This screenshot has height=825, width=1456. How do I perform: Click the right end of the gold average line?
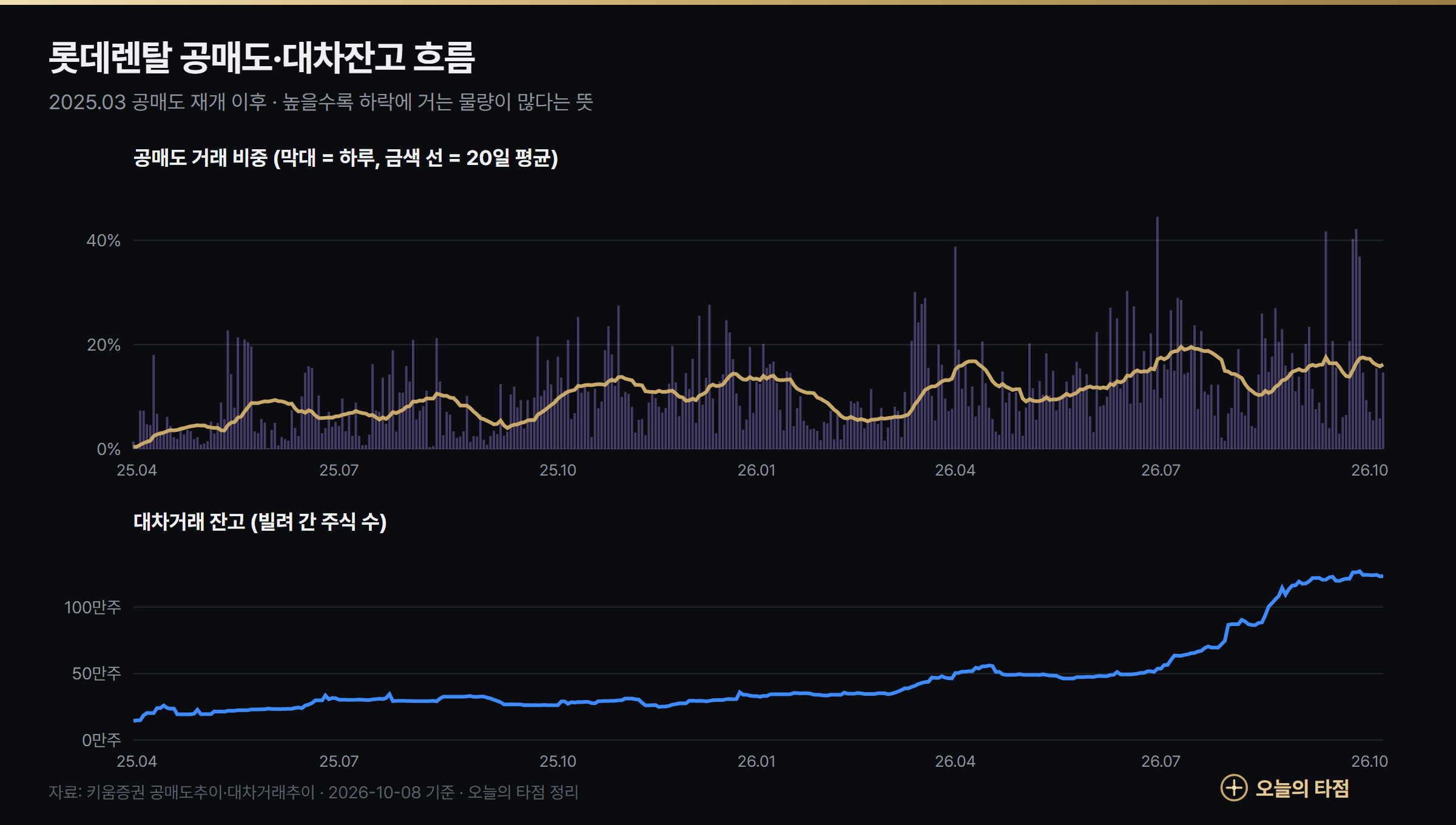click(x=1381, y=366)
